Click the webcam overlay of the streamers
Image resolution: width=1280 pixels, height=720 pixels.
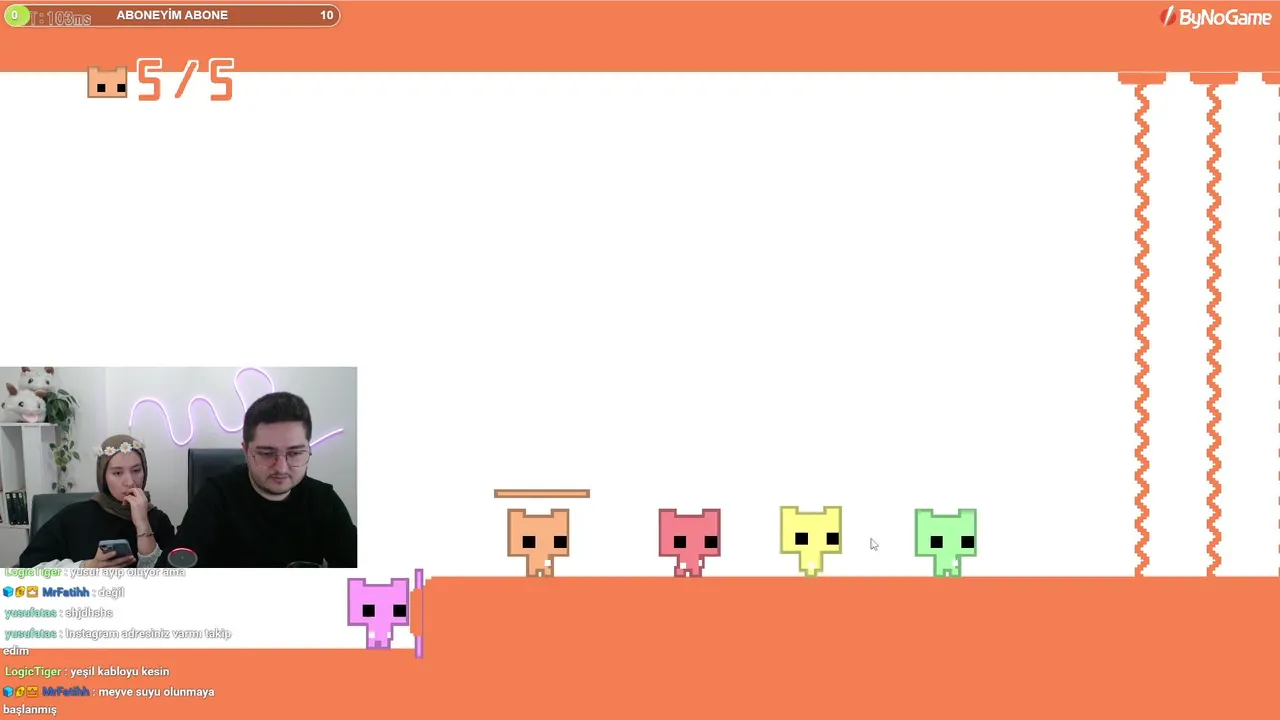coord(178,467)
